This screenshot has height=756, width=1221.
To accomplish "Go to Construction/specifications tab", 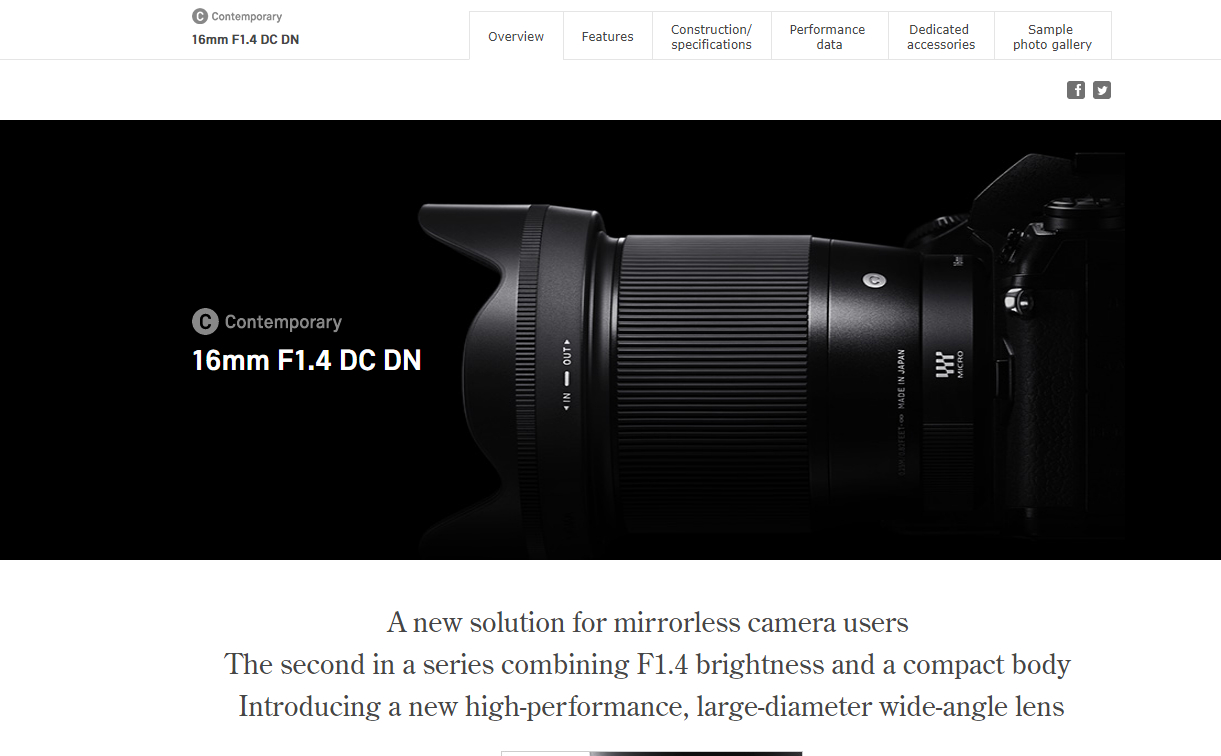I will 712,36.
